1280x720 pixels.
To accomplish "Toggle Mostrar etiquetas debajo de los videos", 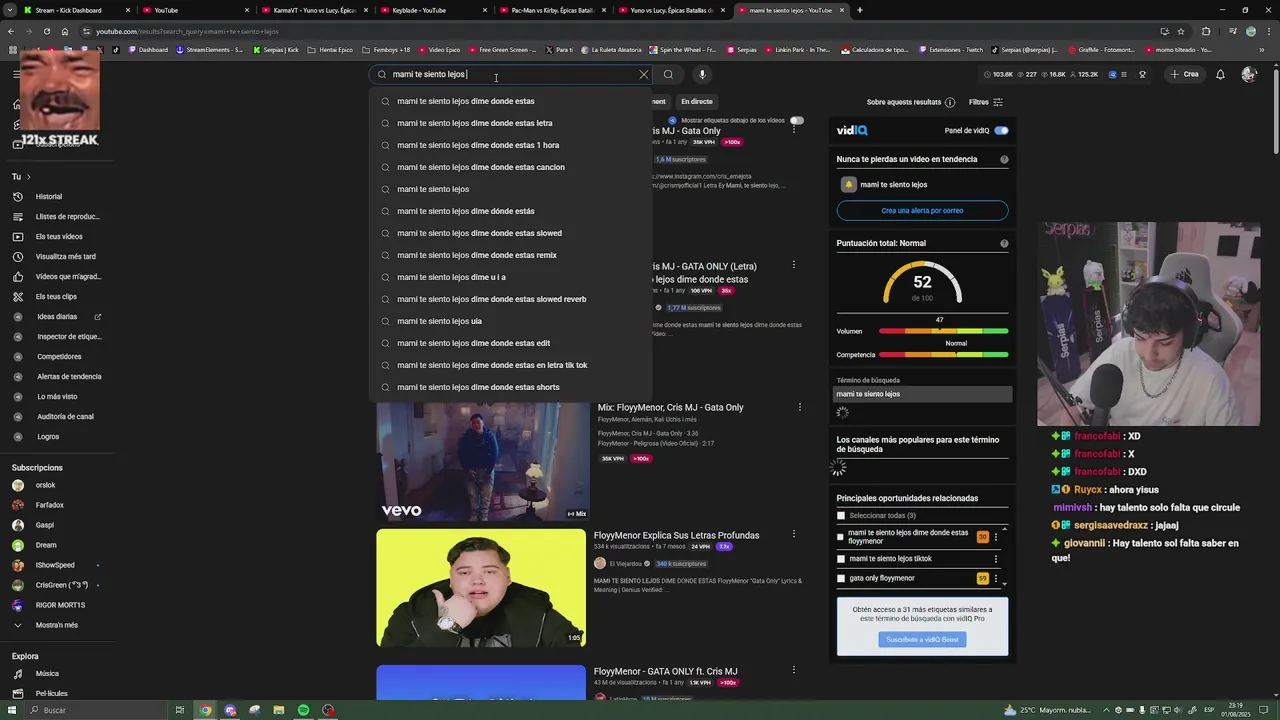I will [x=797, y=120].
